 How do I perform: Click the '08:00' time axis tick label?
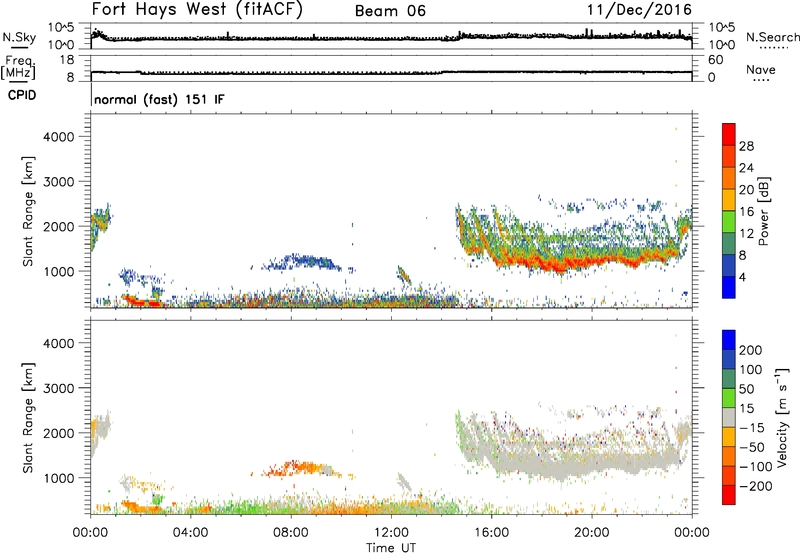click(x=290, y=533)
